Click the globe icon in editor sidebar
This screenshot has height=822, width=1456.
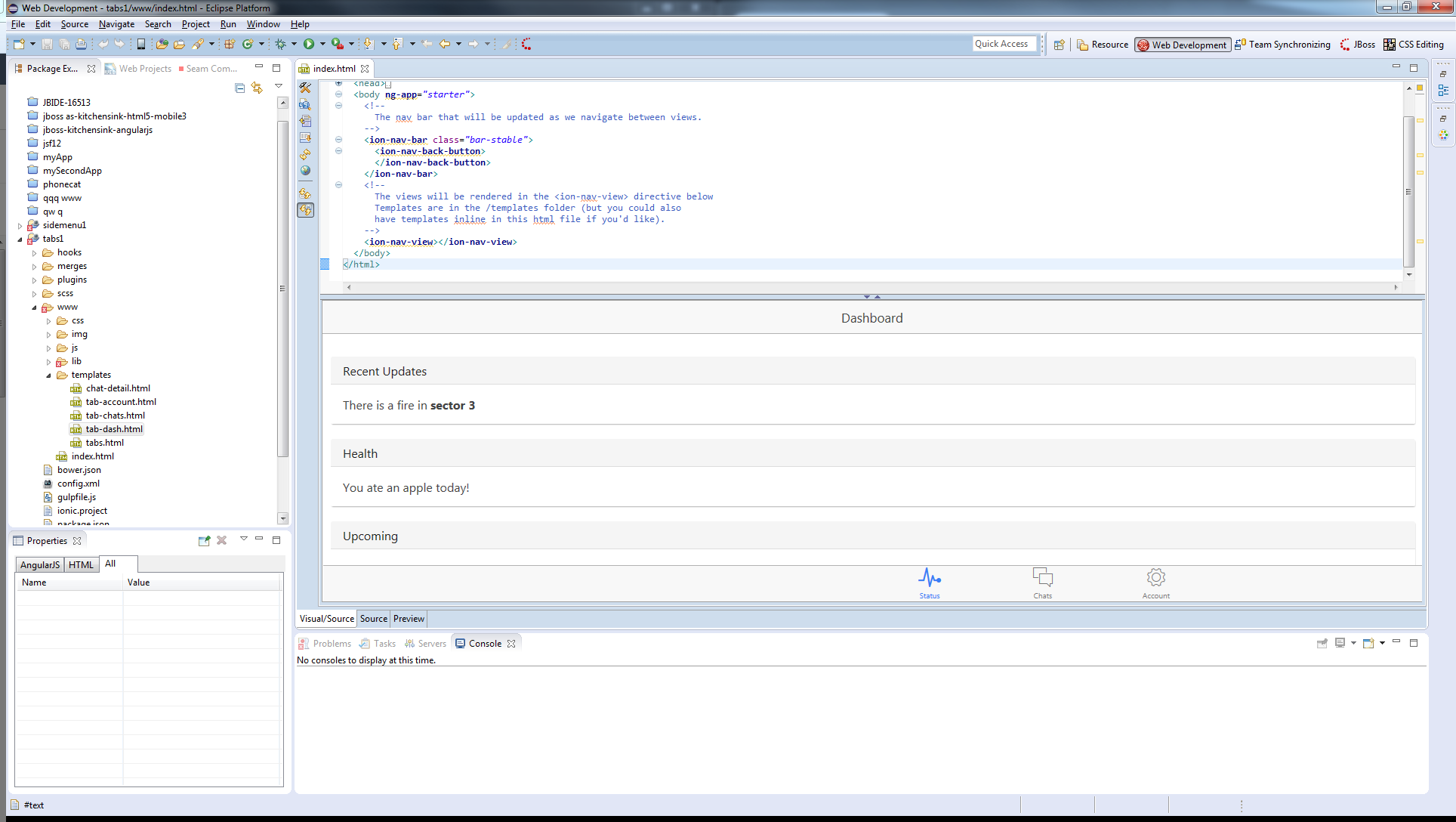305,171
